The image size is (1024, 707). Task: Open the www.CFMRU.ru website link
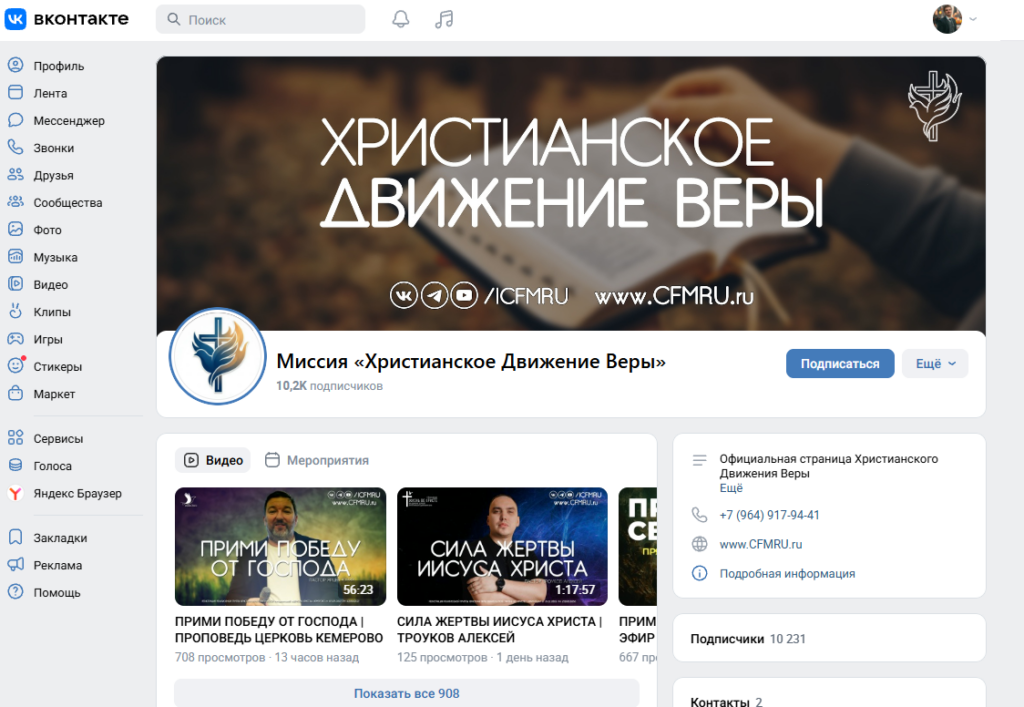tap(761, 544)
